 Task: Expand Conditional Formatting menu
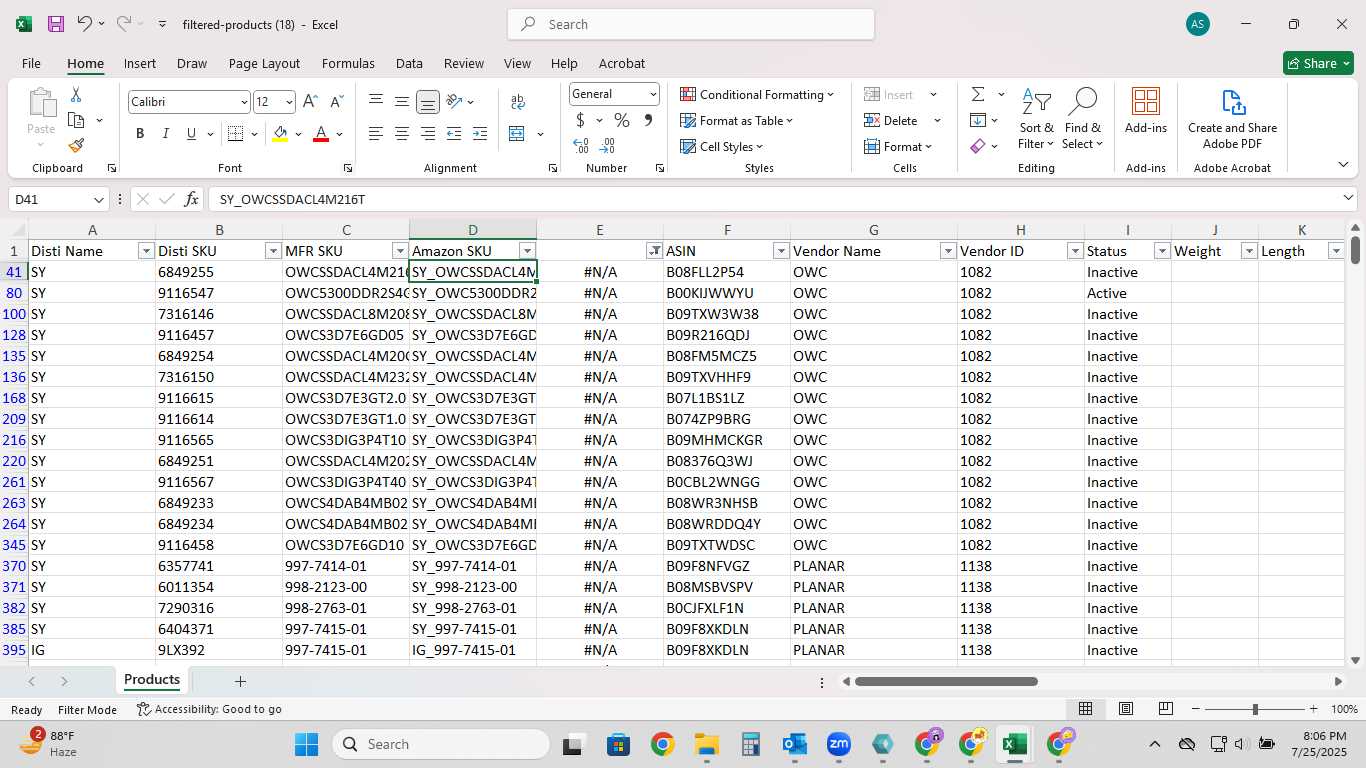[757, 94]
